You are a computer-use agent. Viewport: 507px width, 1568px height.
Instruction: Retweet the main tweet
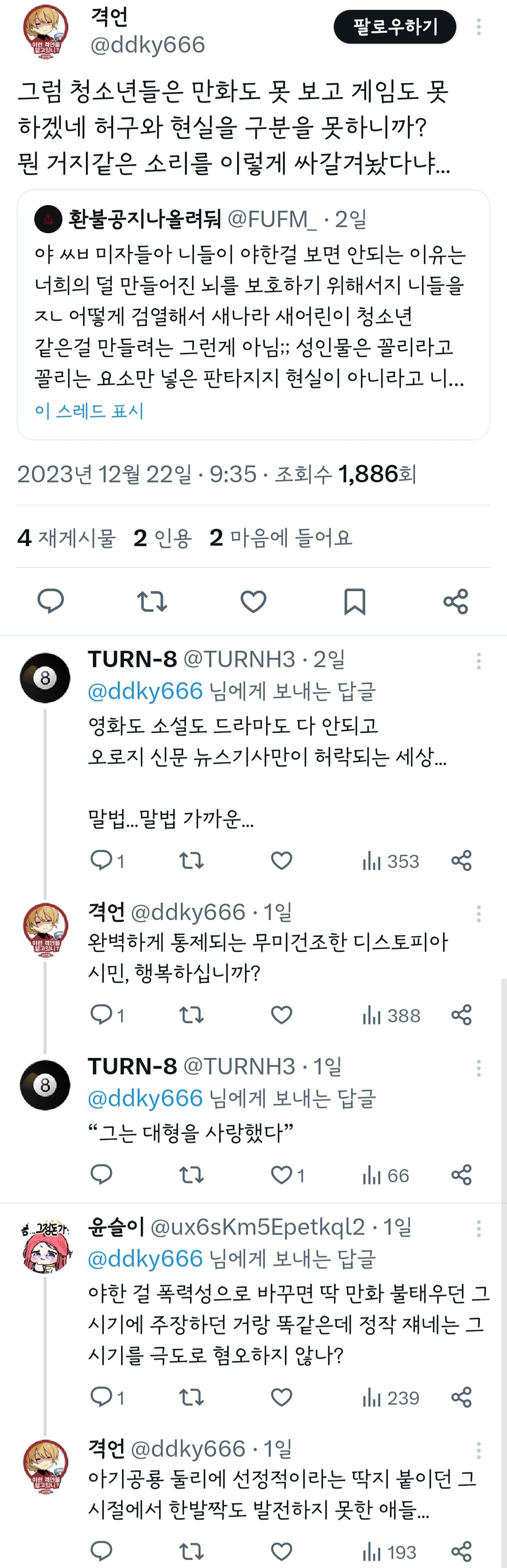[152, 601]
